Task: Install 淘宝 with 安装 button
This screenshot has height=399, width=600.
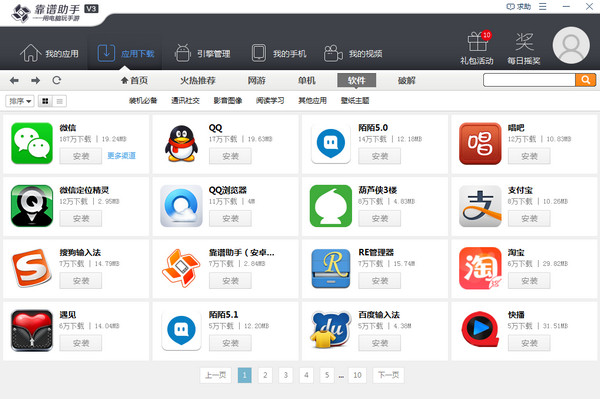Action: click(529, 281)
